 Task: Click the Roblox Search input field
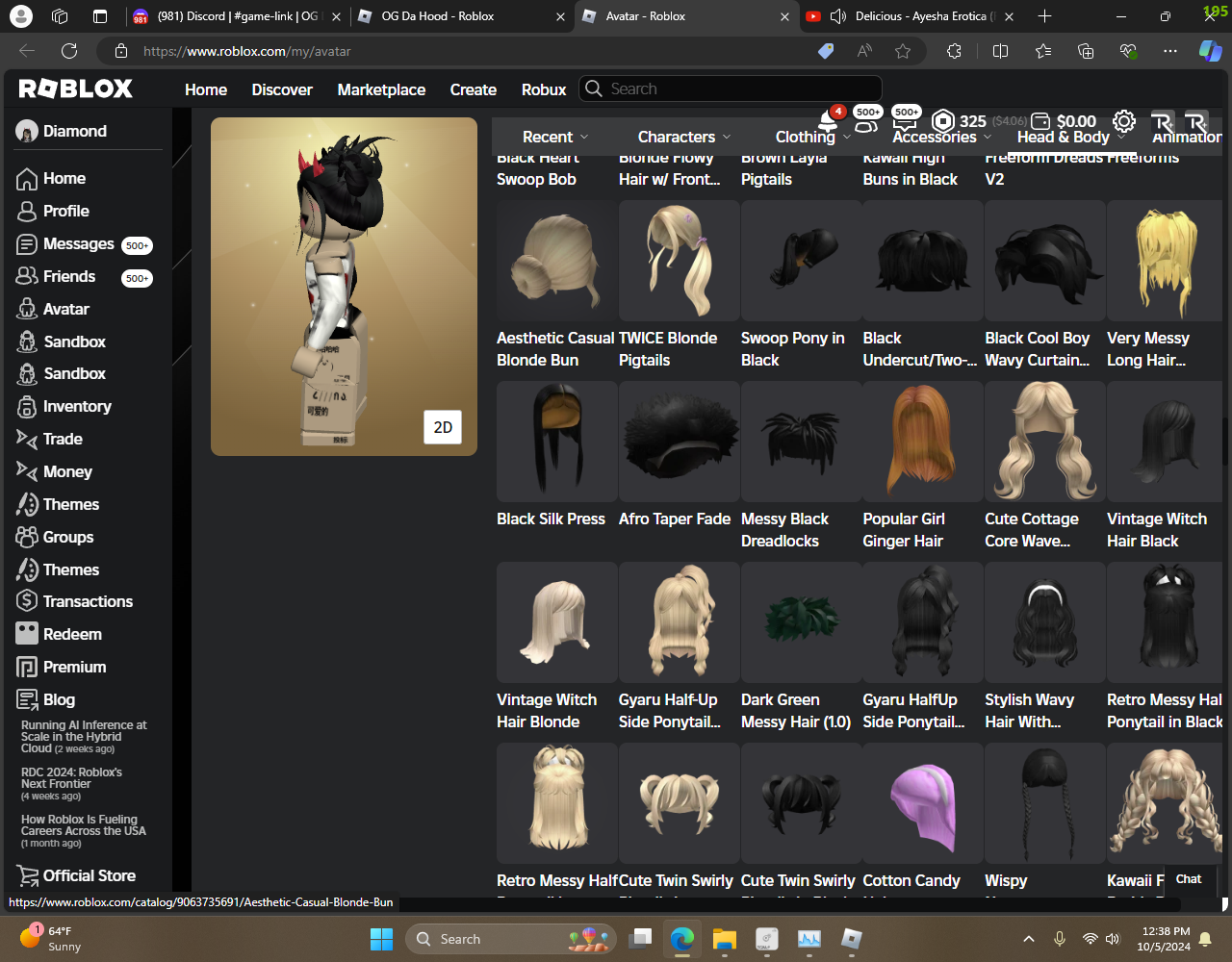point(731,89)
